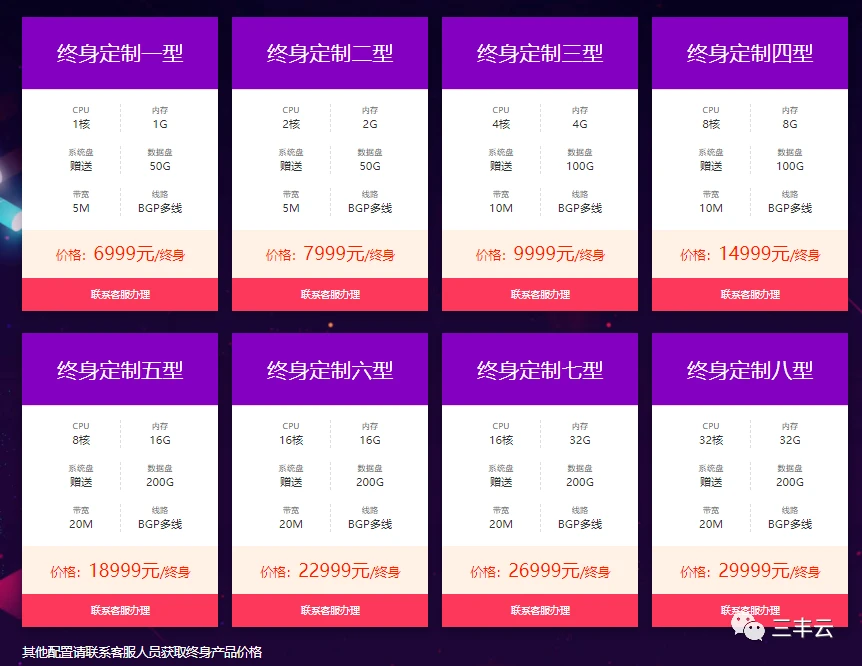
Task: Open the 终身定制三型 plan header
Action: pos(540,53)
